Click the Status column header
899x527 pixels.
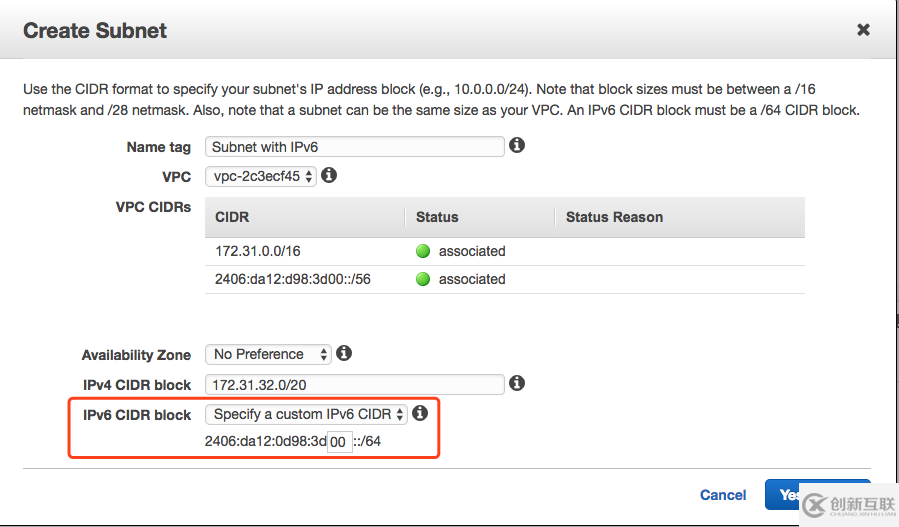coord(437,217)
